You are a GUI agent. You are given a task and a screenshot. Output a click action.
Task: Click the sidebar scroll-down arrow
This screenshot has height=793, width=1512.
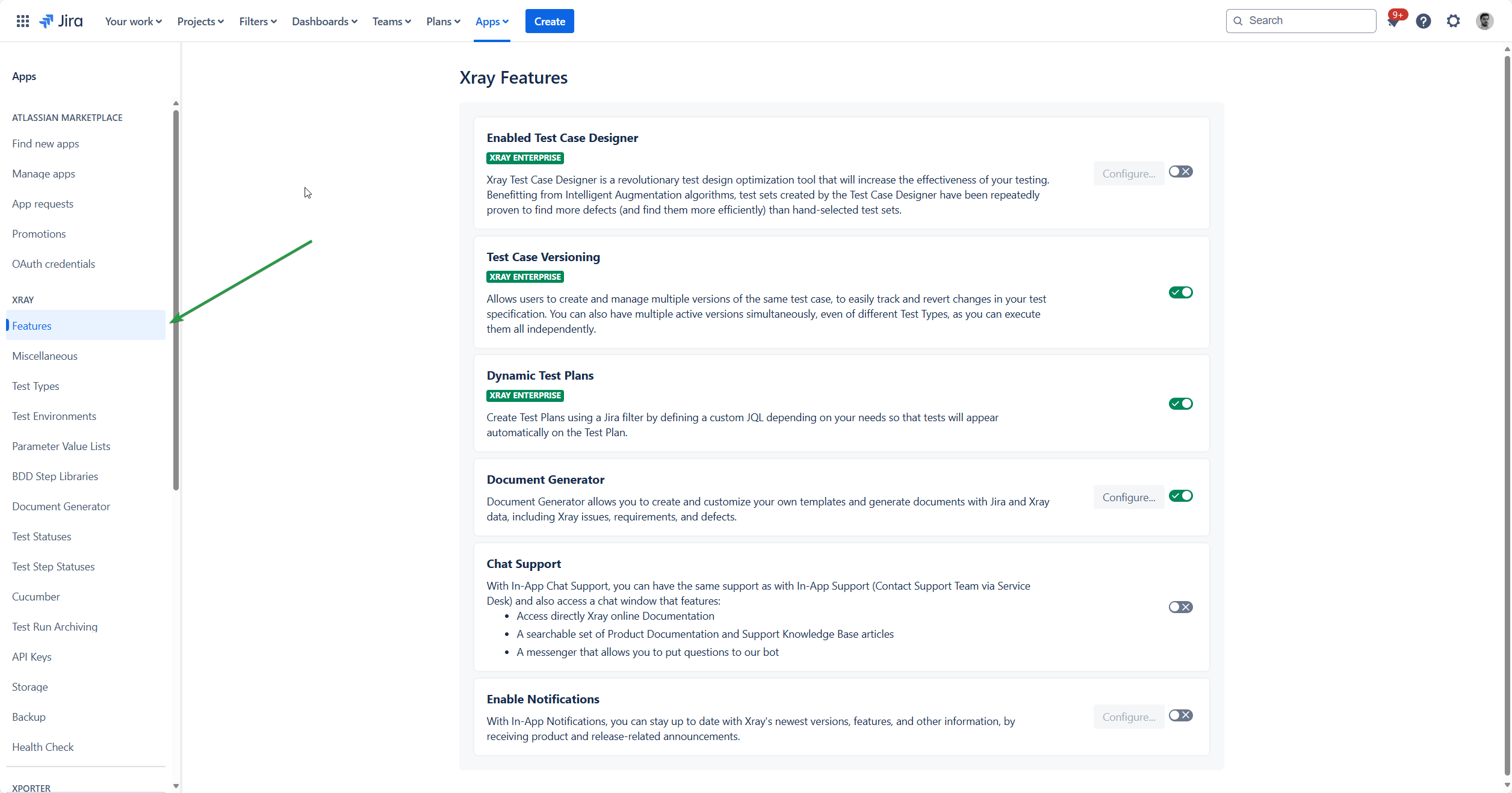[176, 786]
